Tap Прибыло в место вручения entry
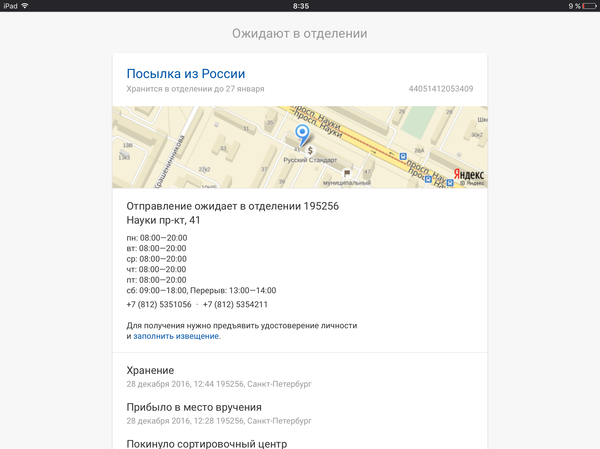Viewport: 600px width, 449px height. click(x=194, y=407)
